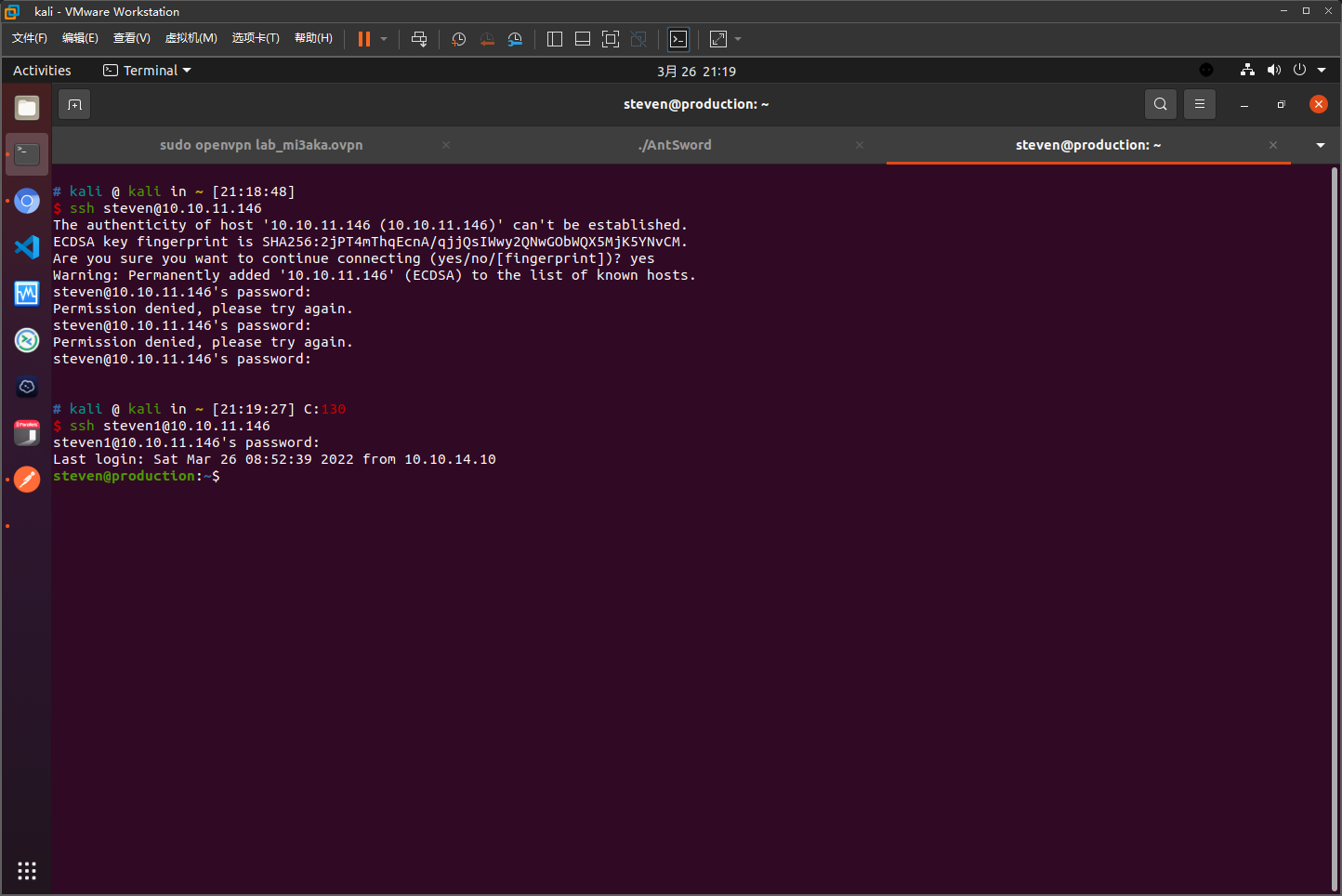Take a snapshot of the virtual machine

point(458,39)
